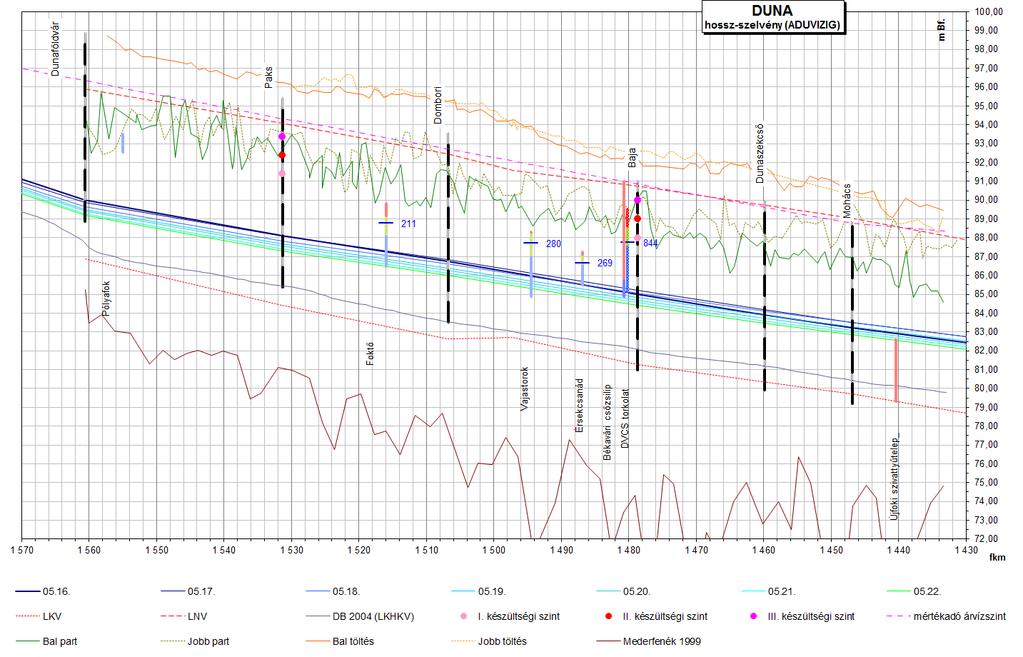Click the "1 570" horizontal axis value
The width and height of the screenshot is (1023, 657).
coord(22,550)
